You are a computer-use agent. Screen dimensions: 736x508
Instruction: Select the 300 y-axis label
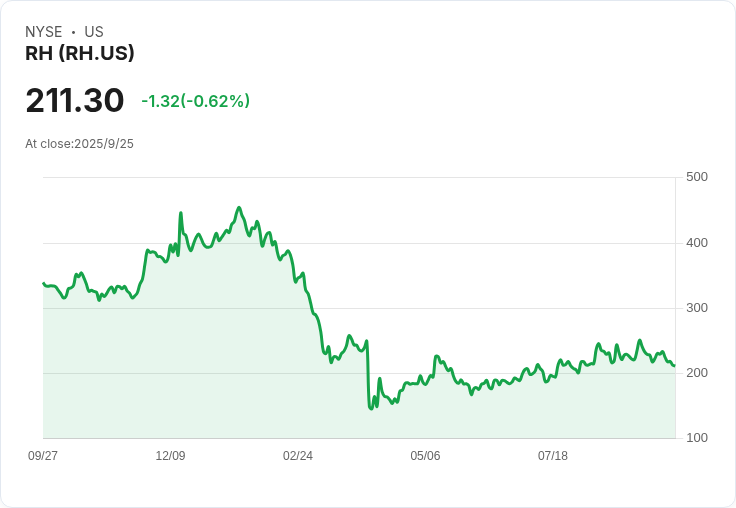[x=696, y=308]
